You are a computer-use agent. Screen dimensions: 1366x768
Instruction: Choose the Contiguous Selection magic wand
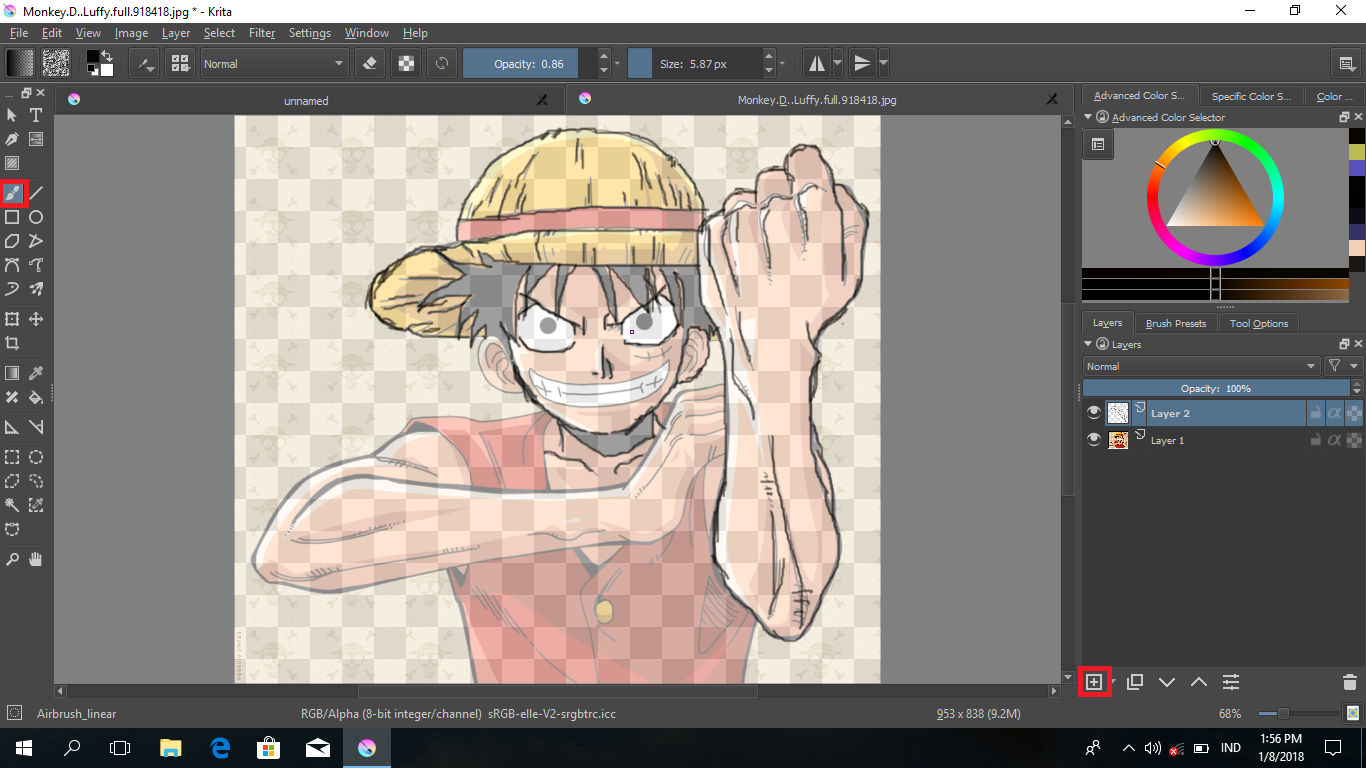coord(12,505)
